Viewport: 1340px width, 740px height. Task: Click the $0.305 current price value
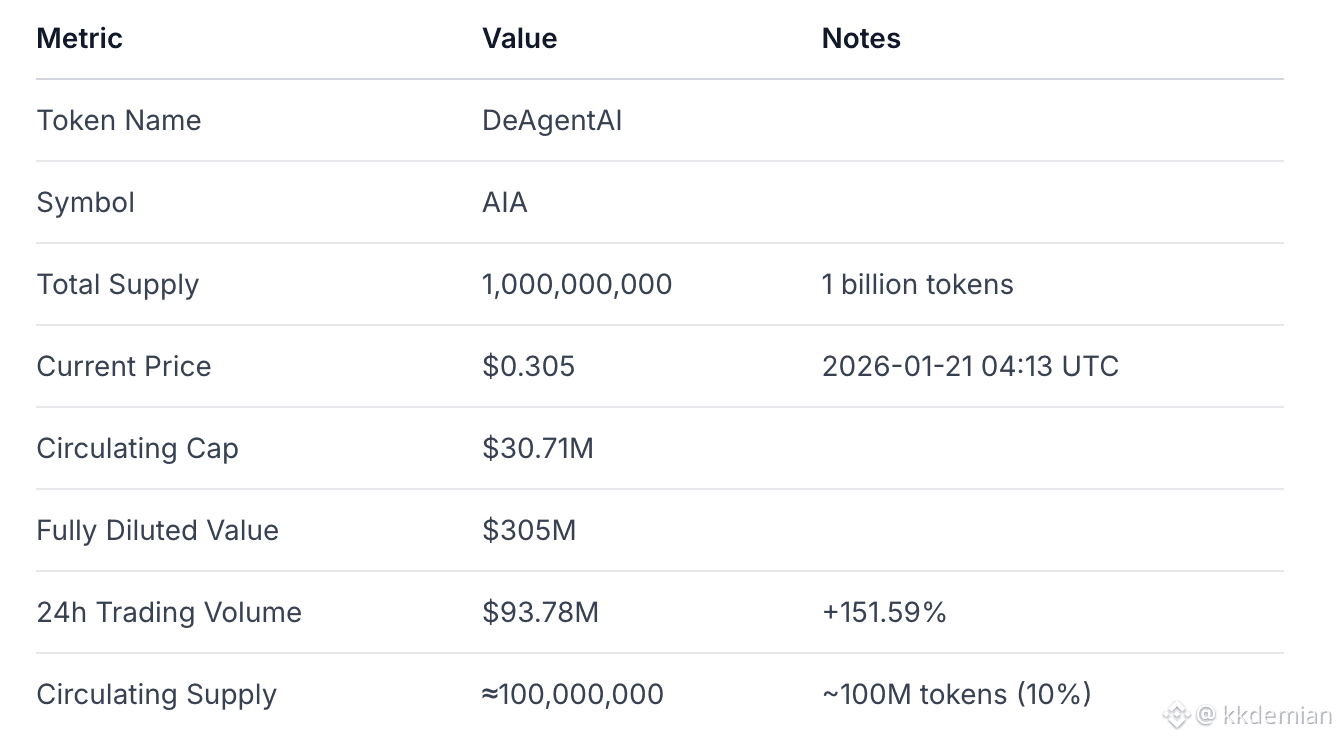click(x=529, y=367)
